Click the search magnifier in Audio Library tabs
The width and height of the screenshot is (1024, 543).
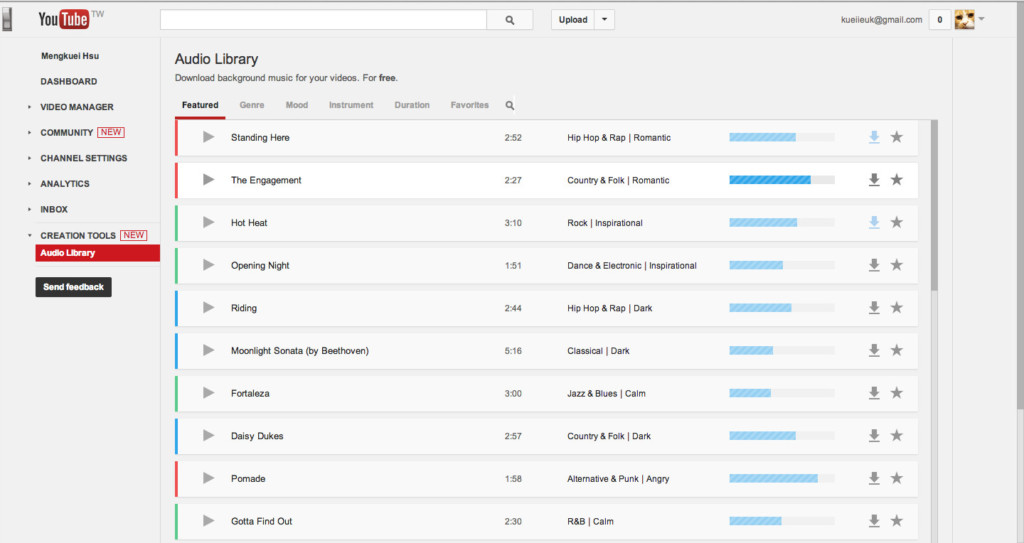509,105
